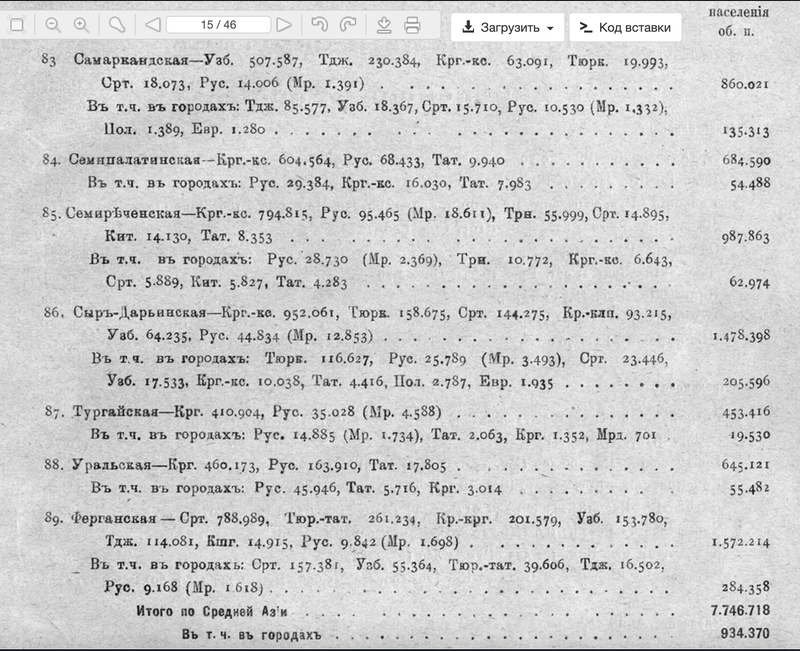Open the Загрузить dropdown menu
This screenshot has height=651, width=800.
pyautogui.click(x=508, y=28)
